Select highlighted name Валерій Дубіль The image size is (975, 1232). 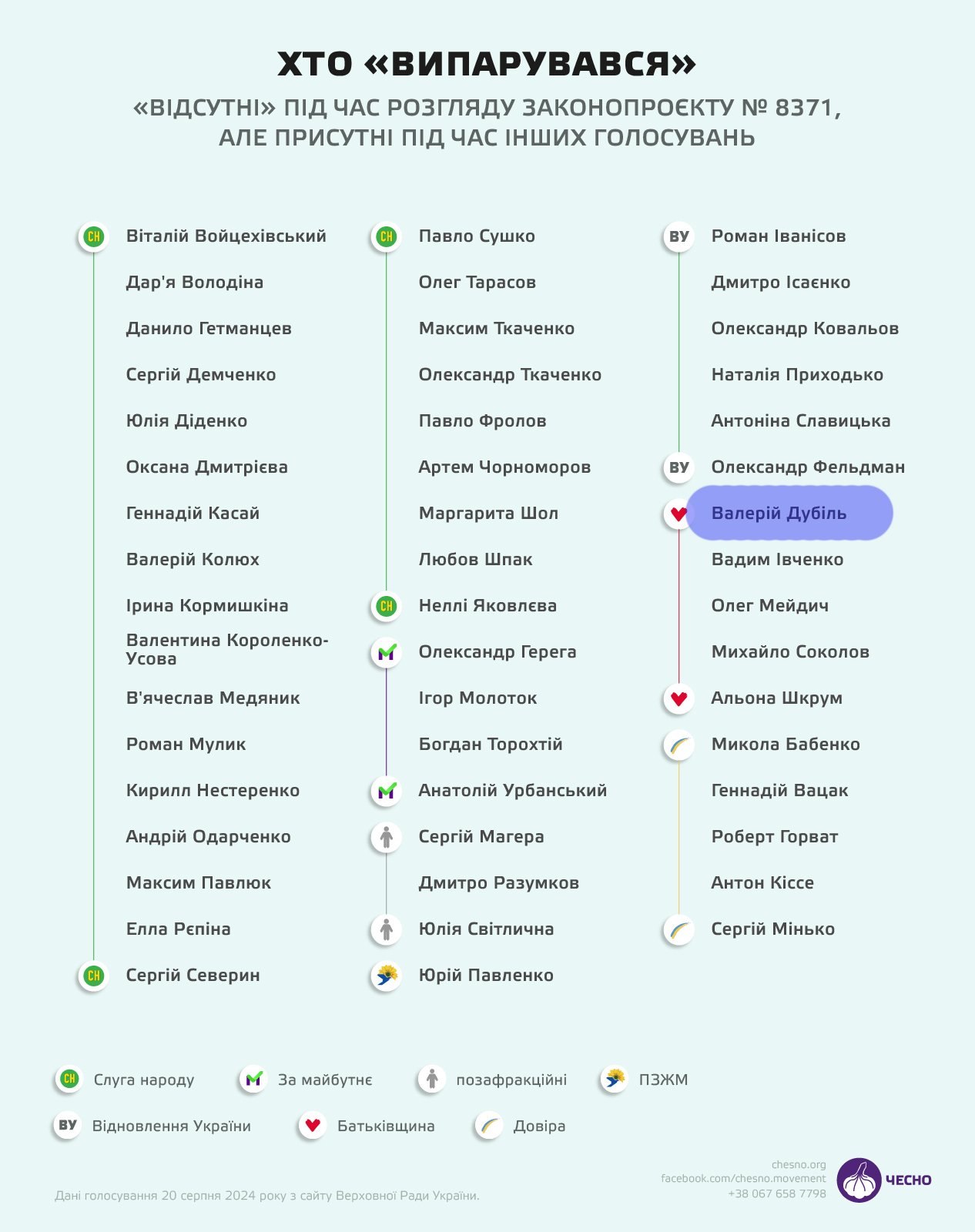pos(779,514)
